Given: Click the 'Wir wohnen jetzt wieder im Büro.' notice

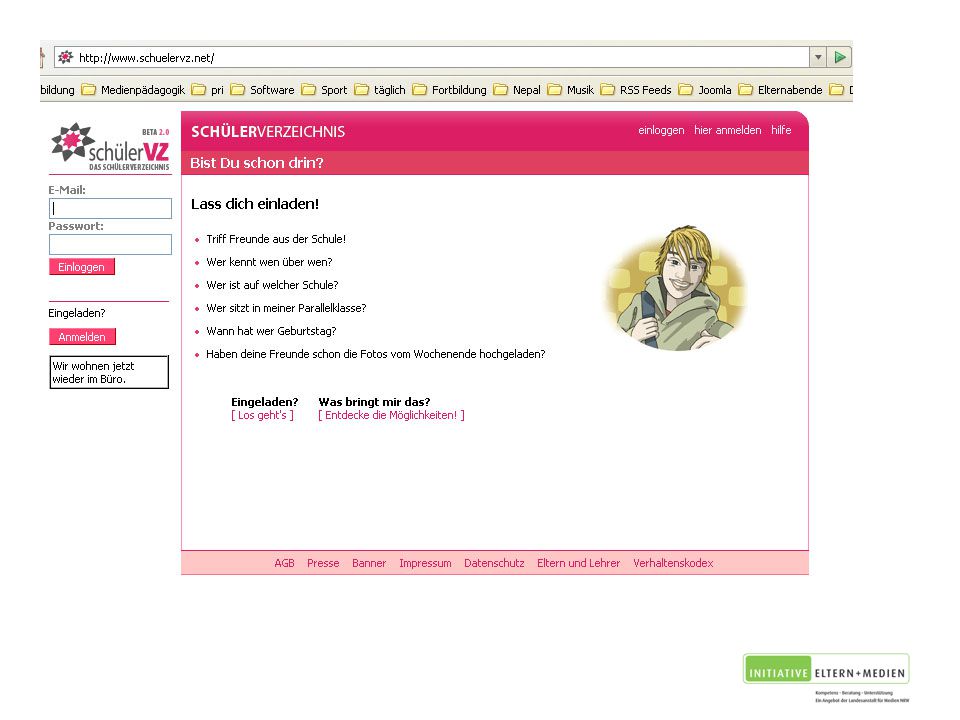Looking at the screenshot, I should point(109,372).
